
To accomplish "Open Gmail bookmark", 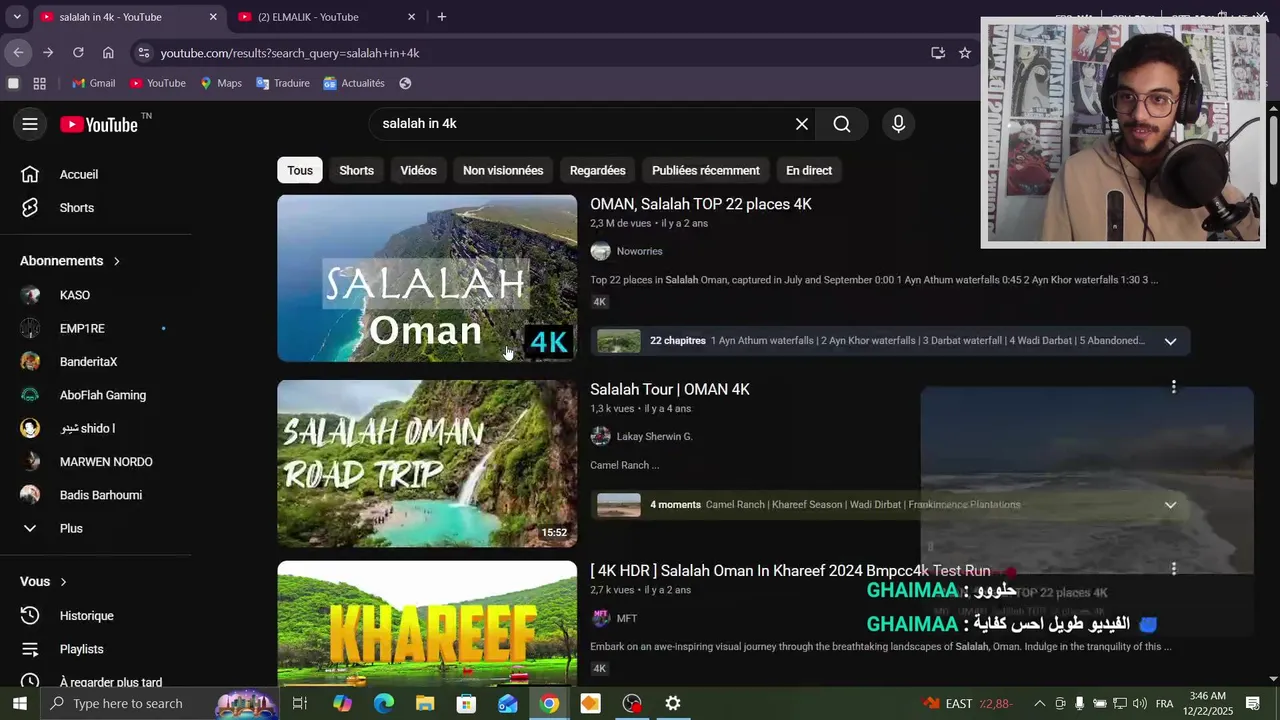I will 93,83.
